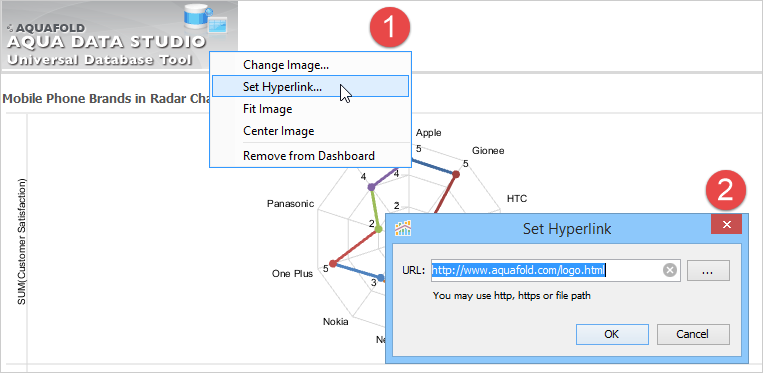
Task: Click the SUM(Customer Satisfaction) axis title
Action: coord(21,241)
